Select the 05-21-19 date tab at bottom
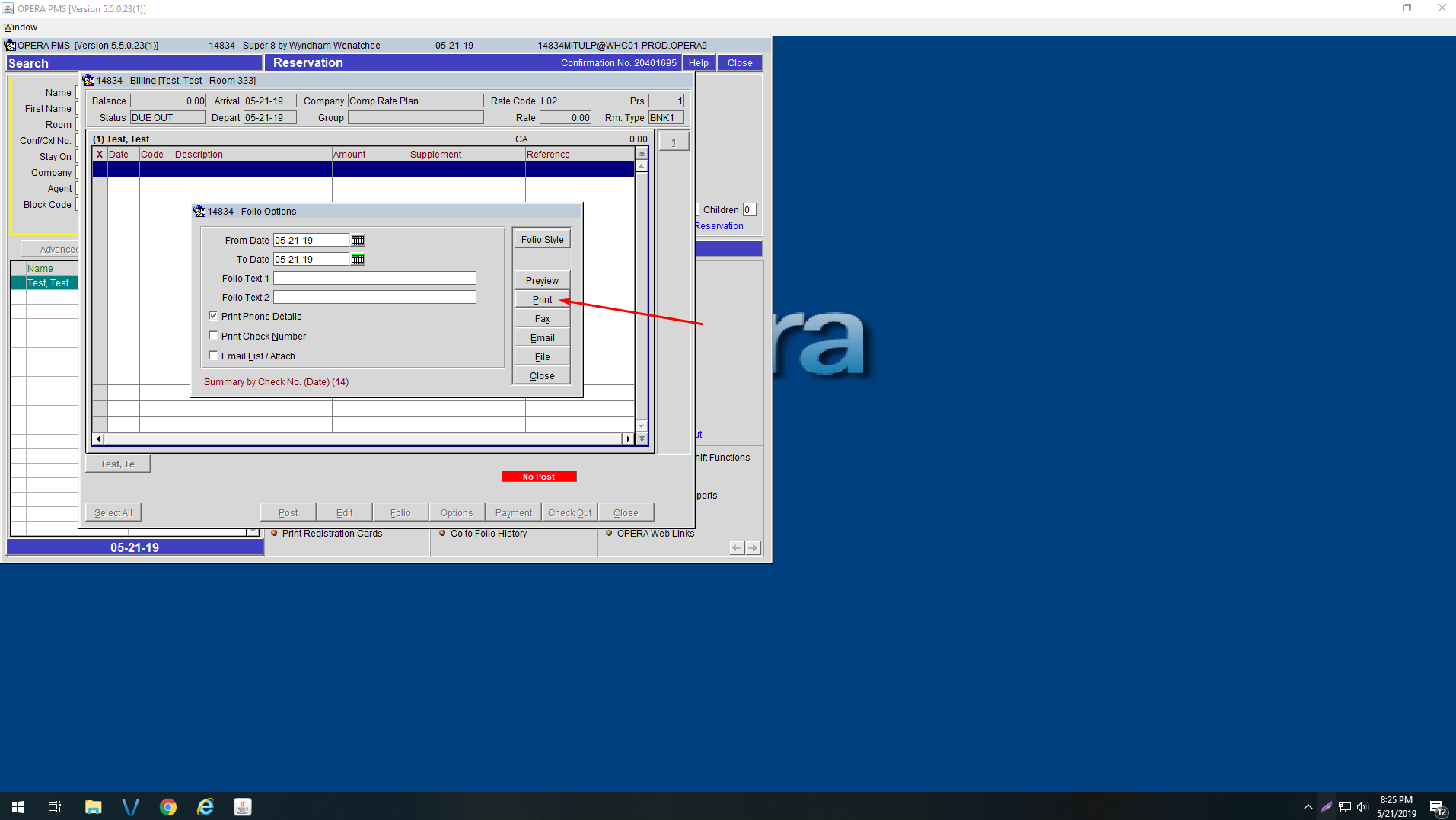1456x820 pixels. 134,547
